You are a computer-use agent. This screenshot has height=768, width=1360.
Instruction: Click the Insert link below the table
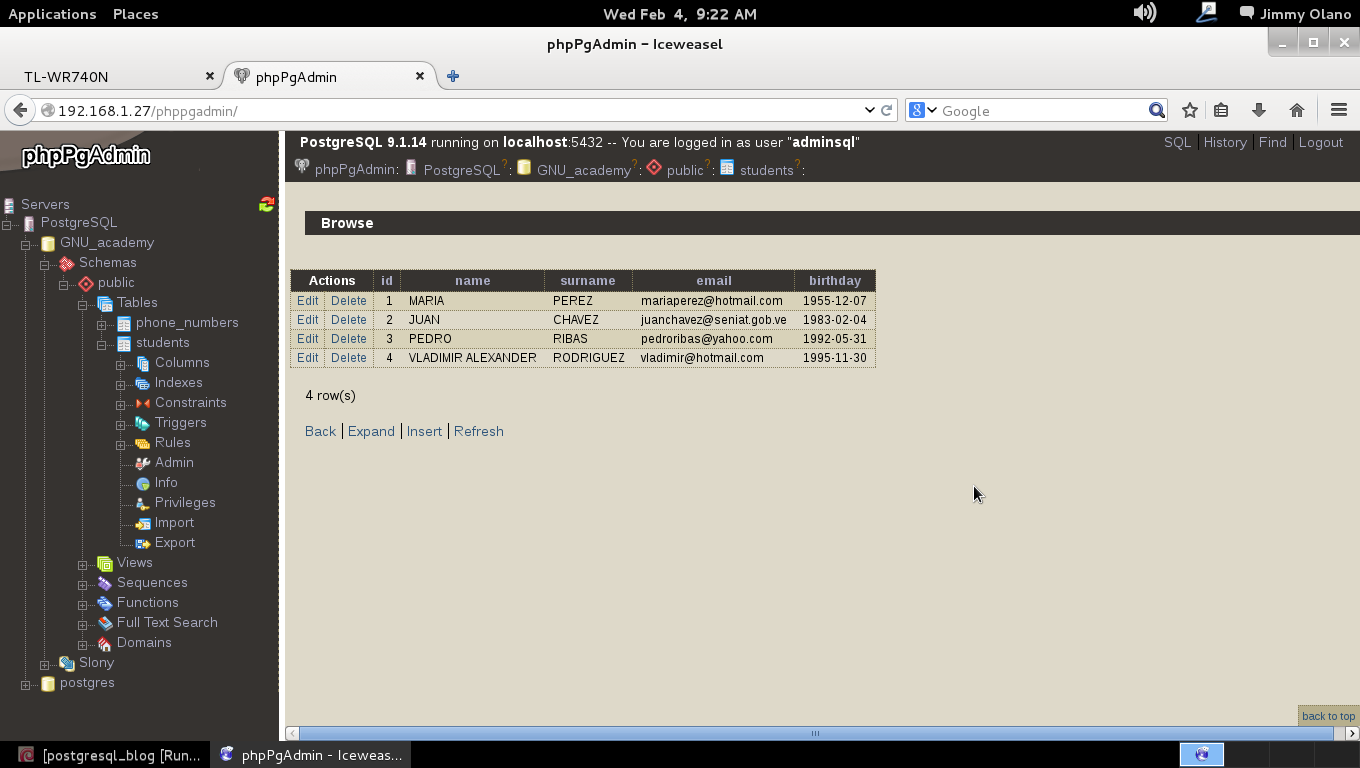[x=424, y=431]
